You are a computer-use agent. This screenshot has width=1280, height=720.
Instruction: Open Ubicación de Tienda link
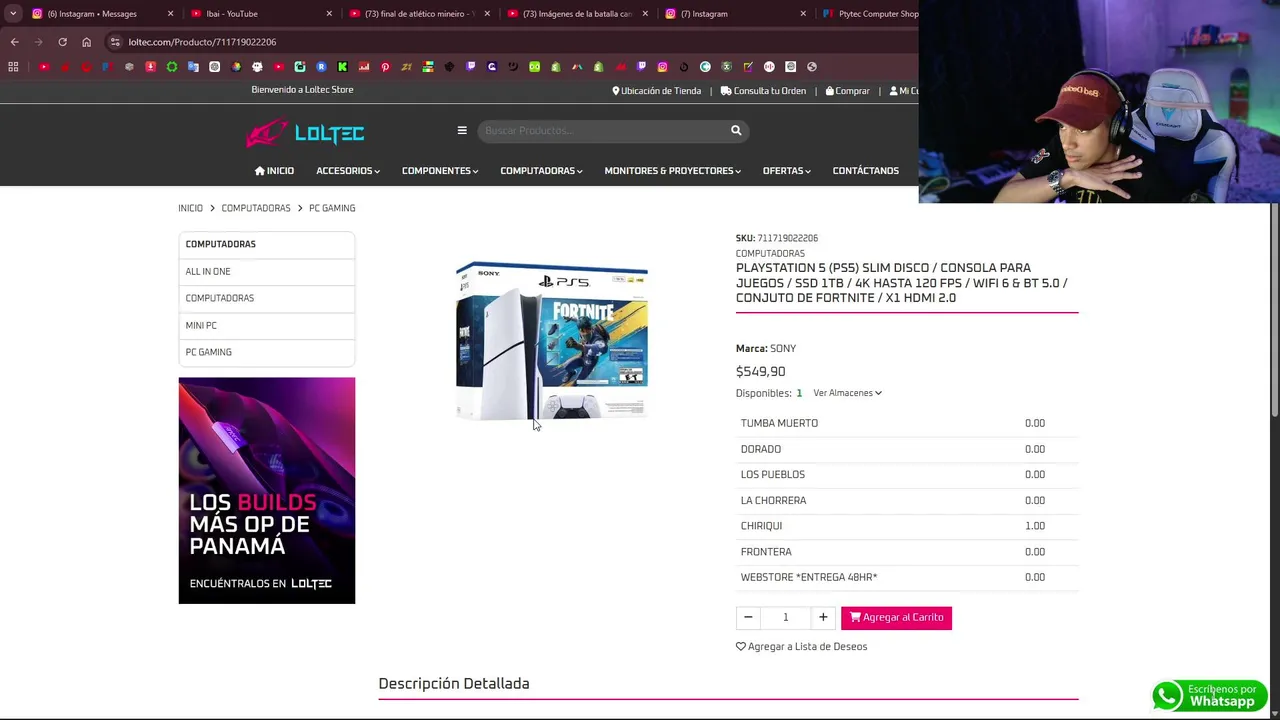pos(656,91)
